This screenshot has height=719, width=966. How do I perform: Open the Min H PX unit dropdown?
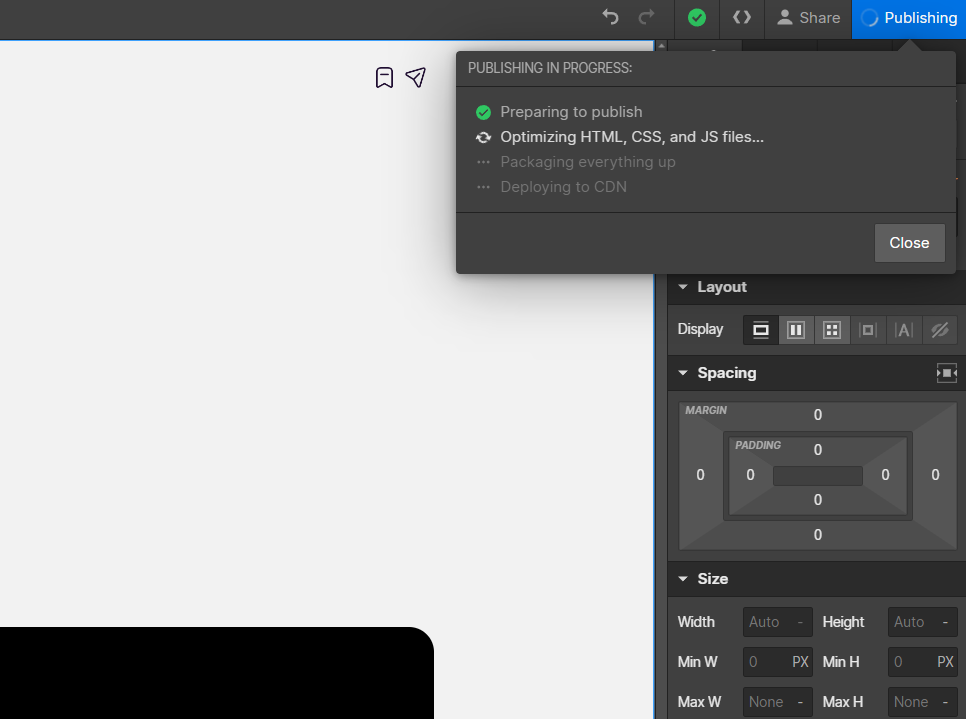click(945, 662)
